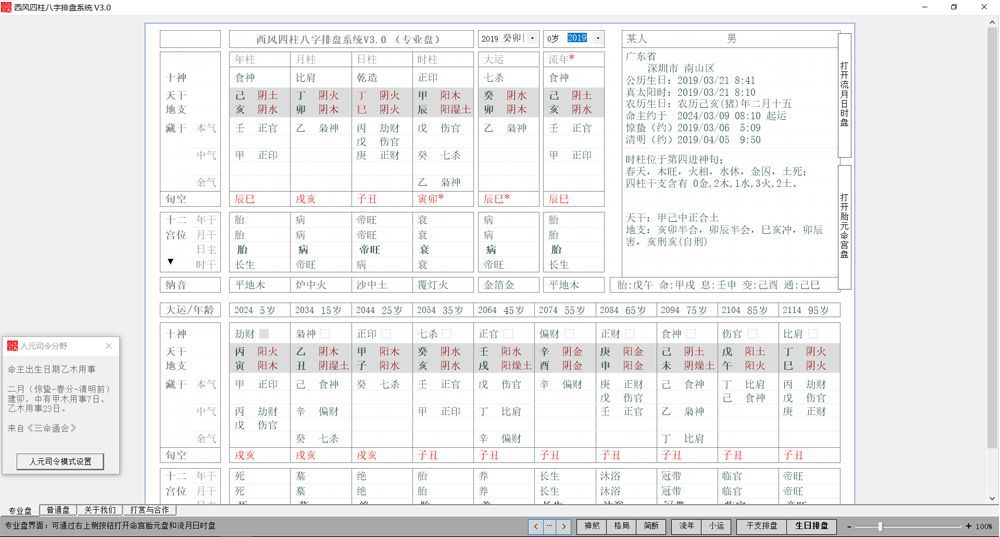1000x537 pixels.
Task: Click the red icon in 人元司令分野 panel header
Action: [x=12, y=346]
